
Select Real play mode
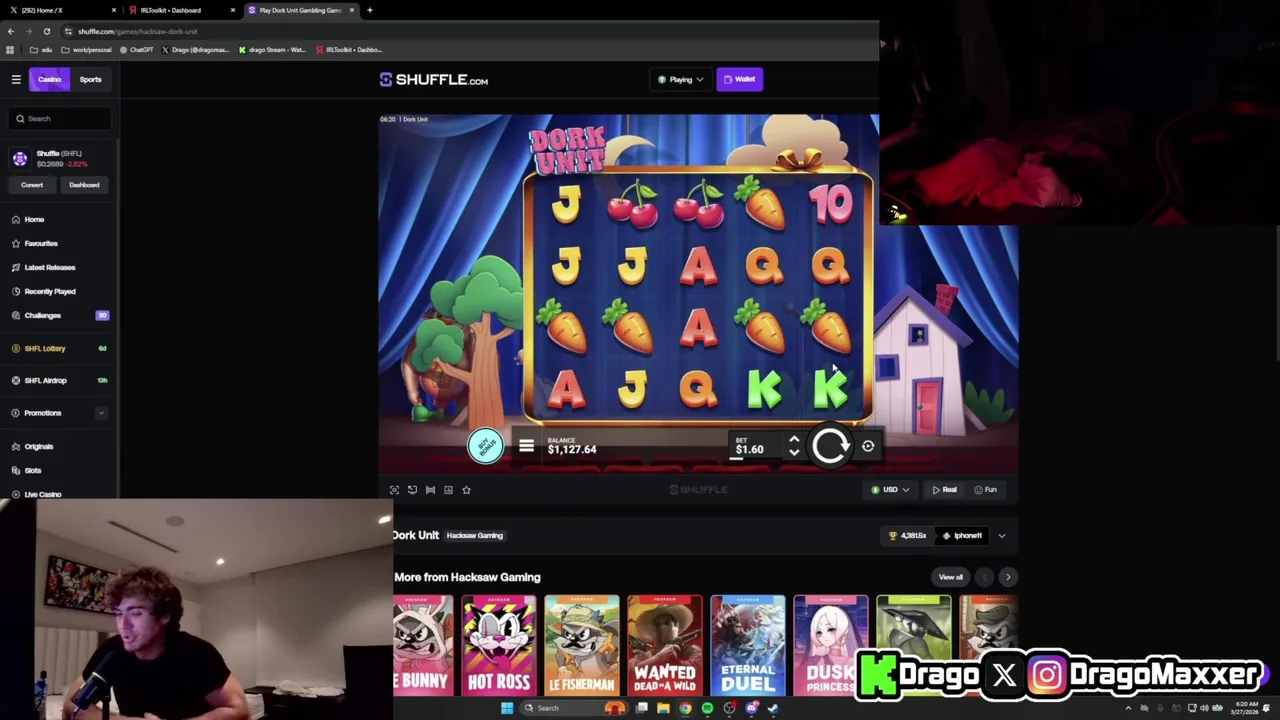point(944,490)
